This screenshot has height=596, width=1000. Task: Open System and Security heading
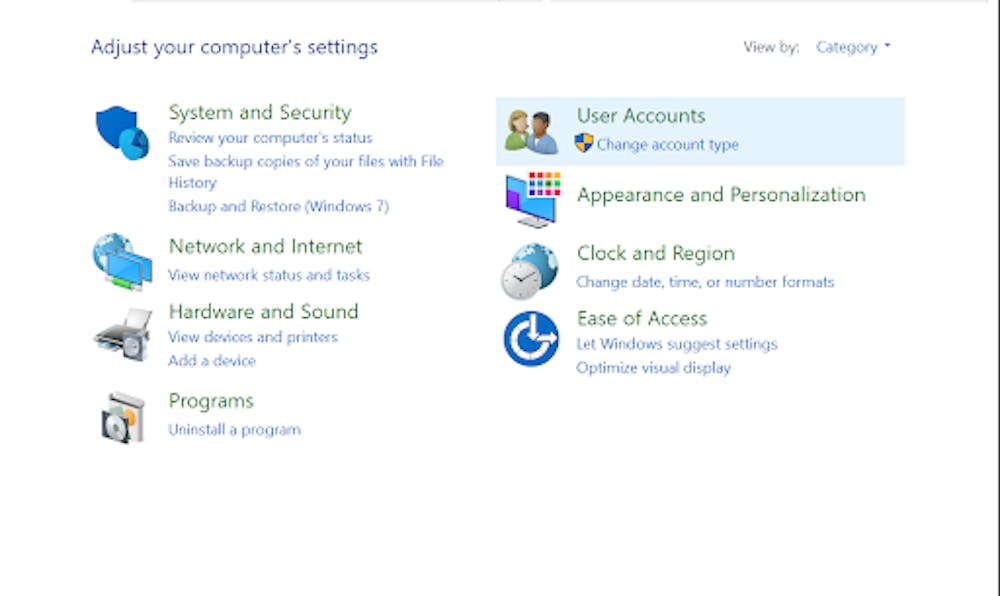(x=260, y=112)
